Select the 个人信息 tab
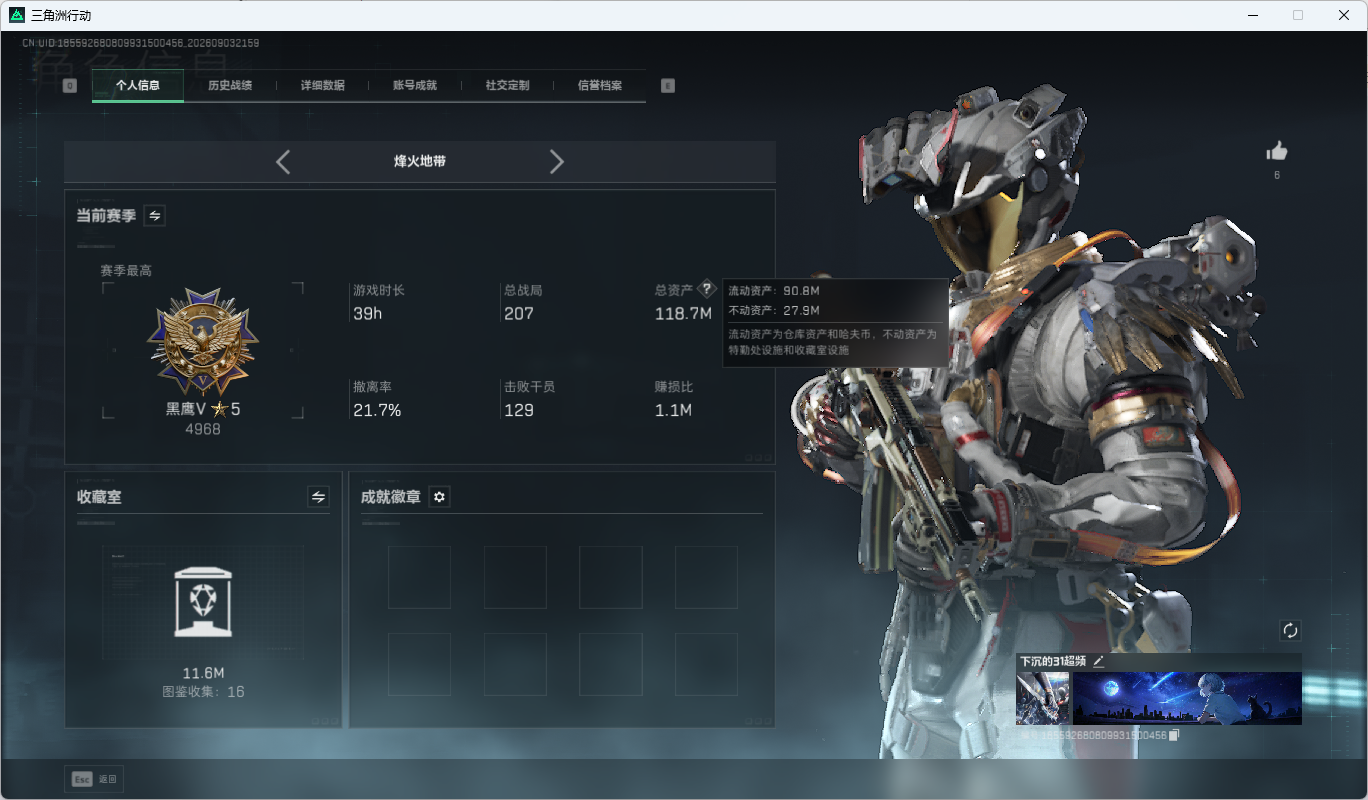Viewport: 1368px width, 800px height. click(138, 85)
